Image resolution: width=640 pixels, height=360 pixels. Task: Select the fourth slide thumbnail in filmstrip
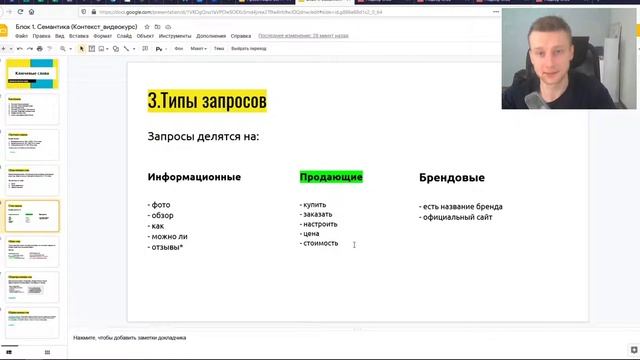32,180
